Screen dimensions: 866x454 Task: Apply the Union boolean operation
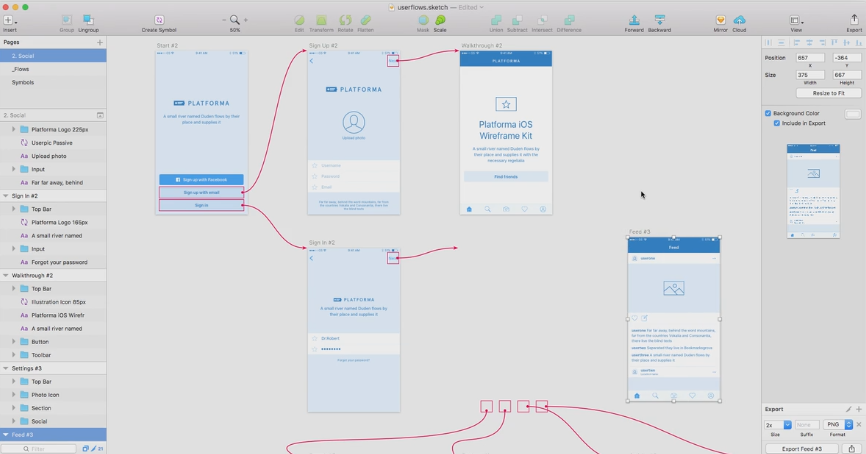coord(496,20)
